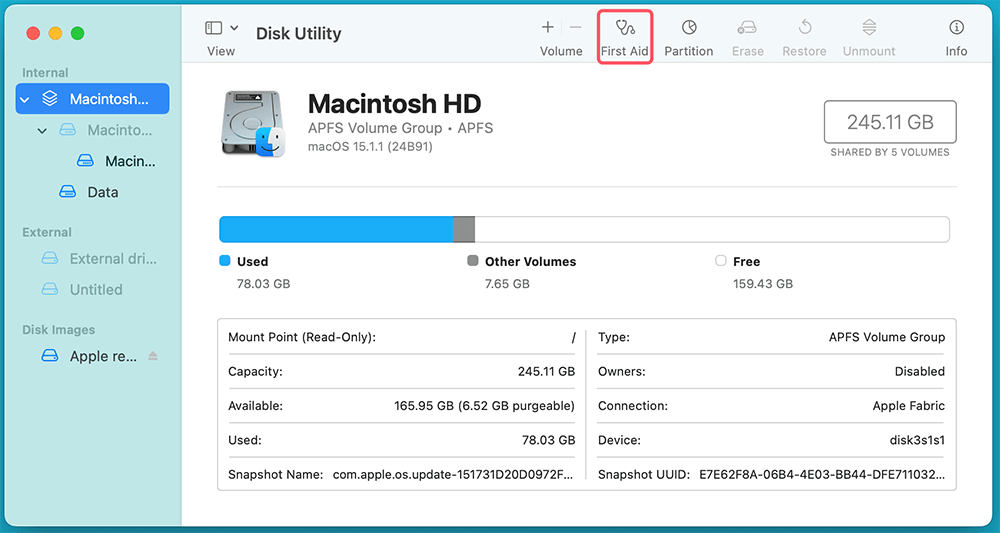Eject the Apple re... disk image

point(153,356)
